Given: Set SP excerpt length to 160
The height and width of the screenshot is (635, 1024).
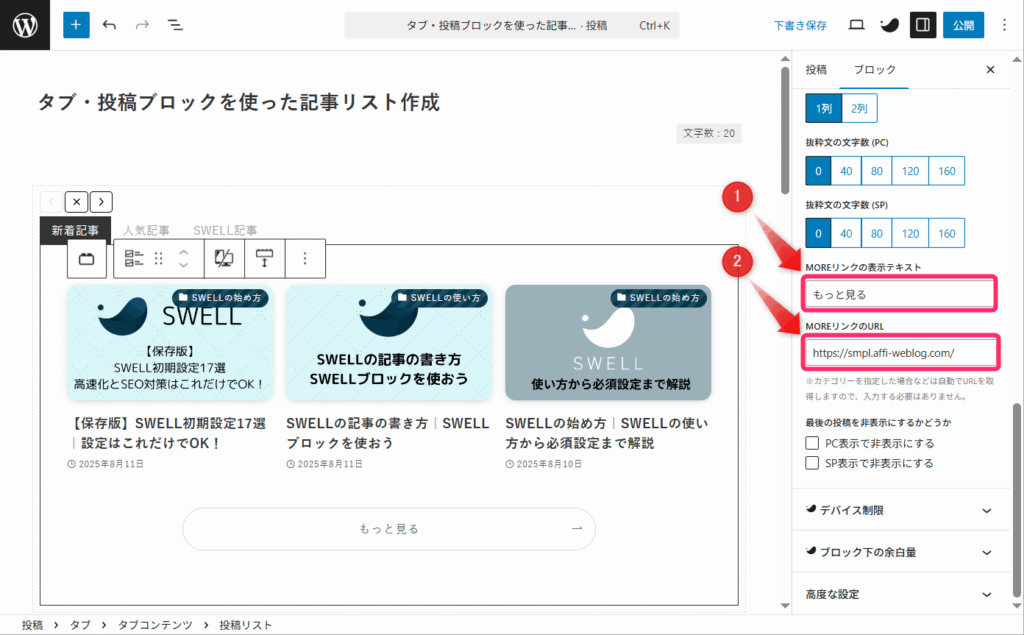Looking at the screenshot, I should 947,233.
